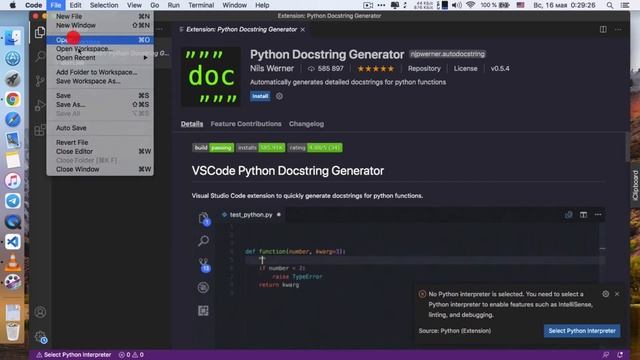Click the build passing badge
The width and height of the screenshot is (640, 360).
(213, 148)
